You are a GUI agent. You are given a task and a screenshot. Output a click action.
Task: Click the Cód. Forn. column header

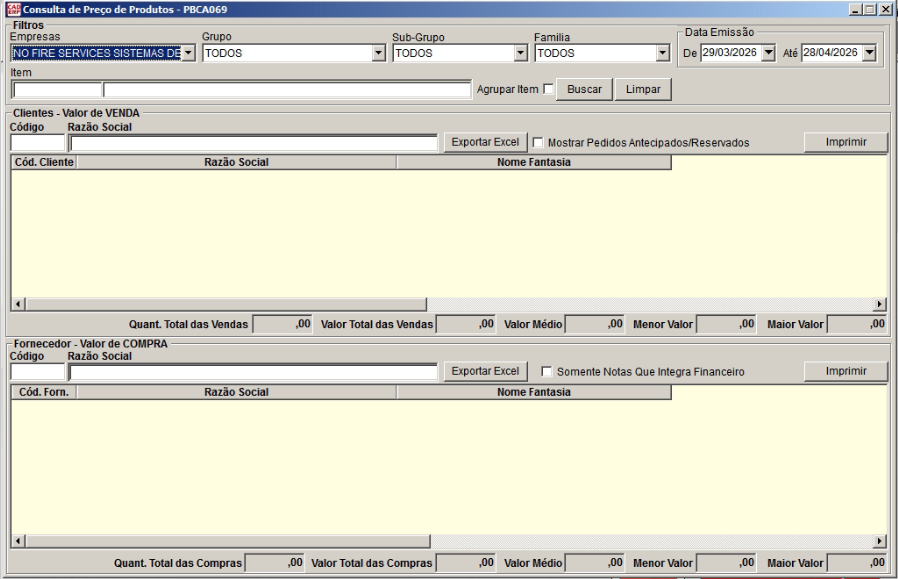tap(44, 392)
